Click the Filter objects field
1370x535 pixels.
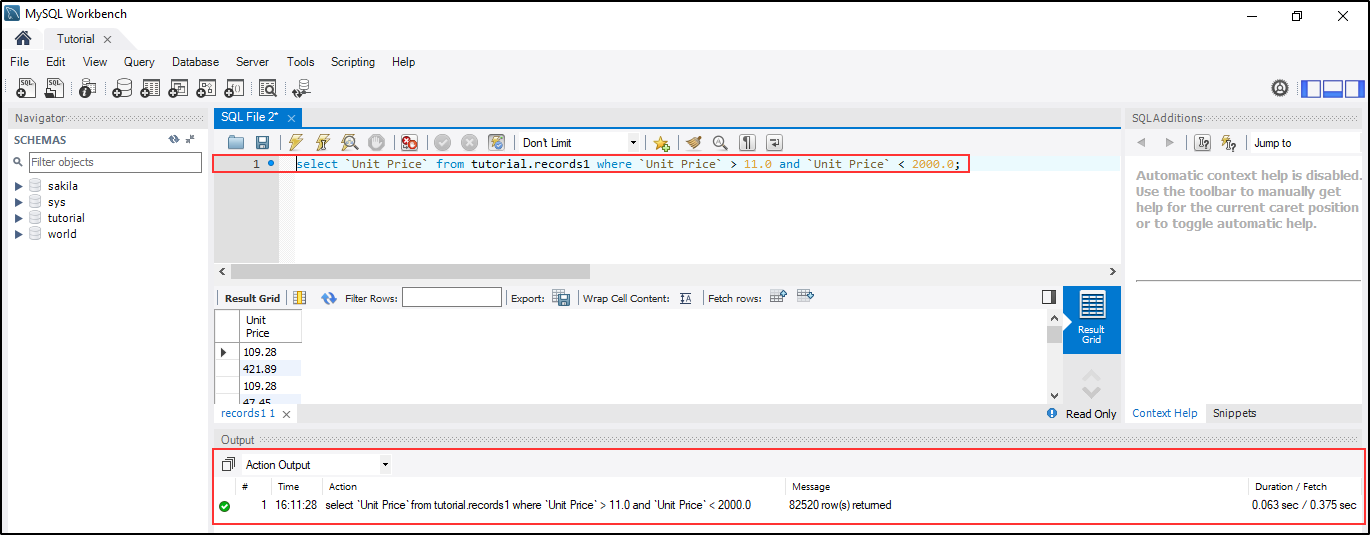(114, 162)
